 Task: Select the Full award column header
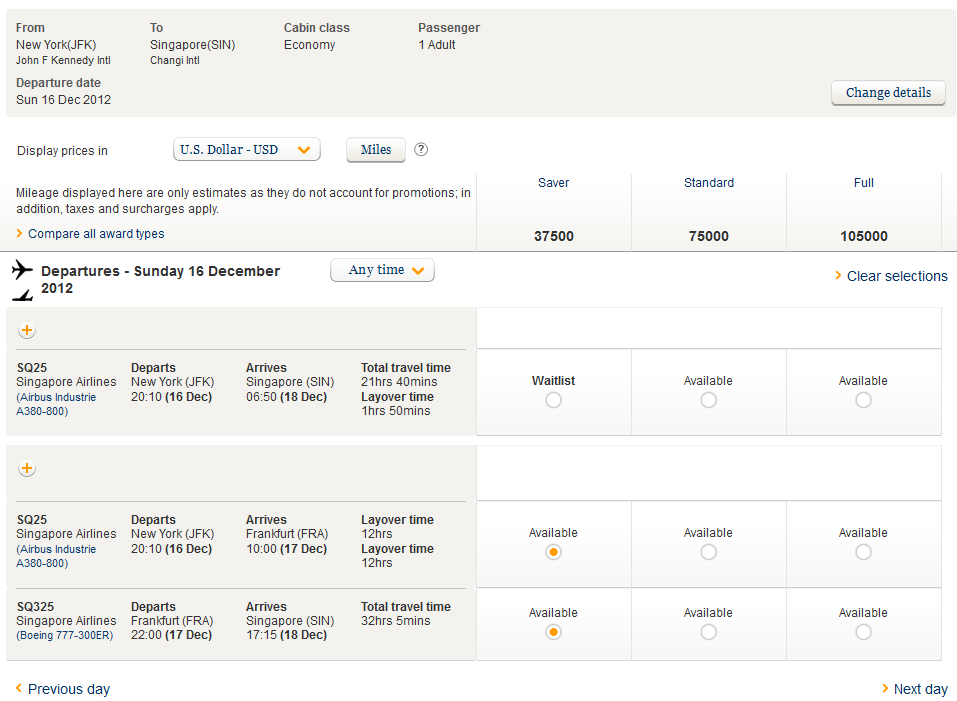[864, 183]
